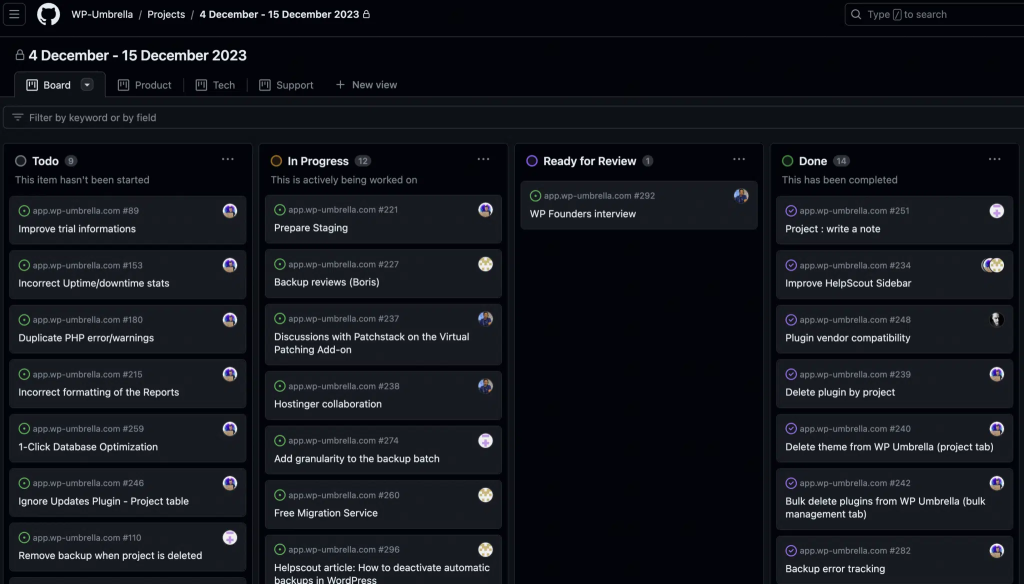1024x584 pixels.
Task: Click assignee avatar on Improve trial informations card
Action: coord(230,210)
